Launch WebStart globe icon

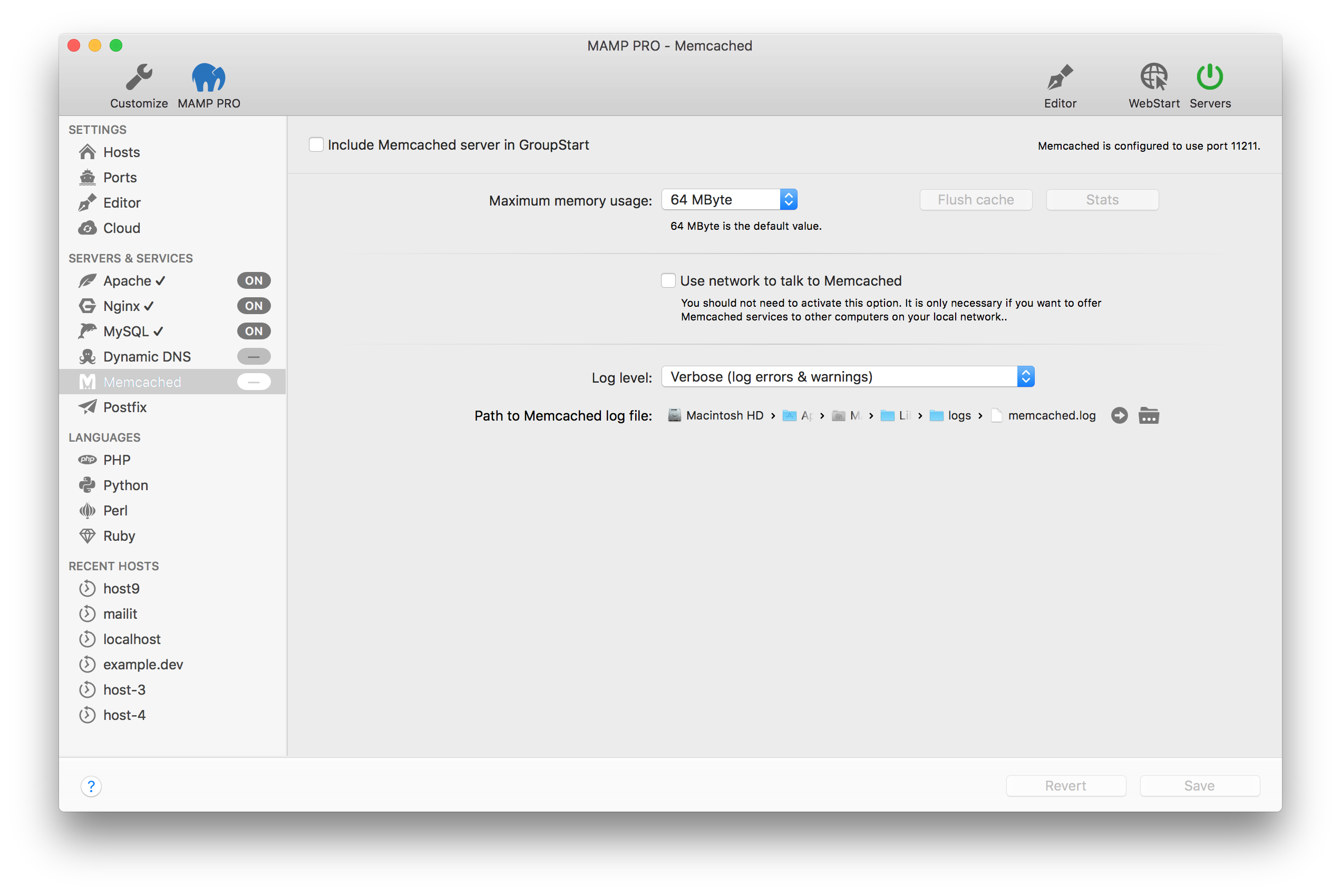1153,77
